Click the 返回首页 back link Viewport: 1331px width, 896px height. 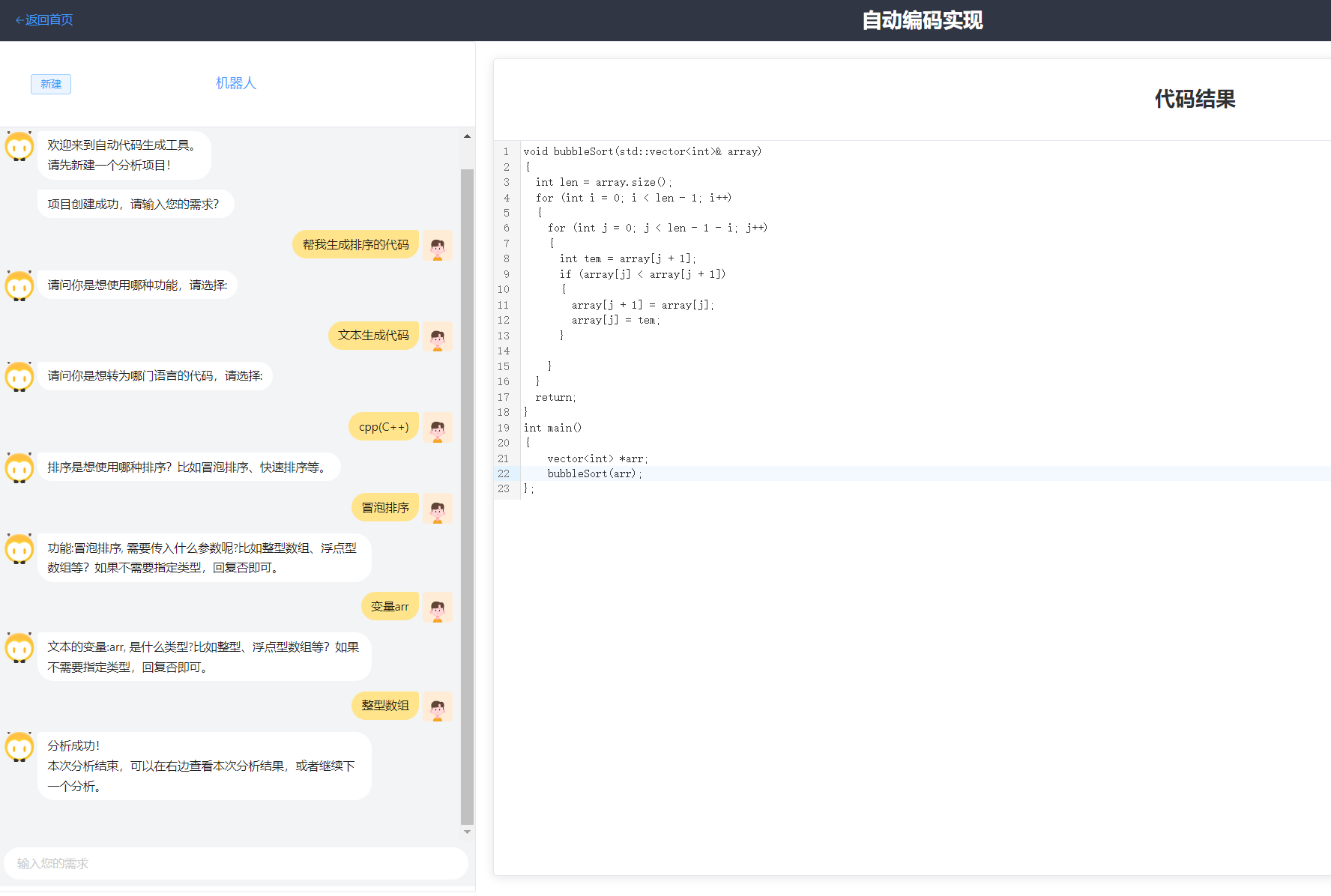44,20
